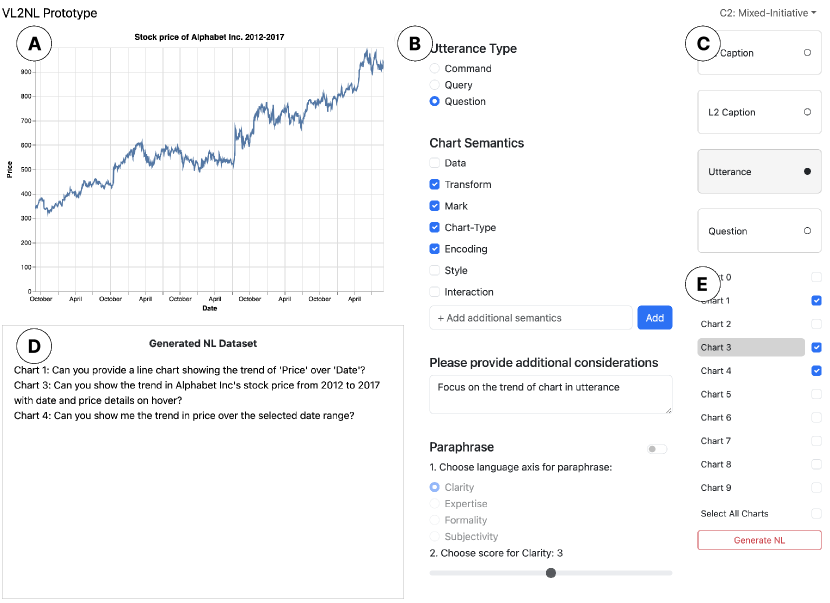Viewport: 830px width, 603px height.
Task: Click the additional considerations text area
Action: click(550, 394)
